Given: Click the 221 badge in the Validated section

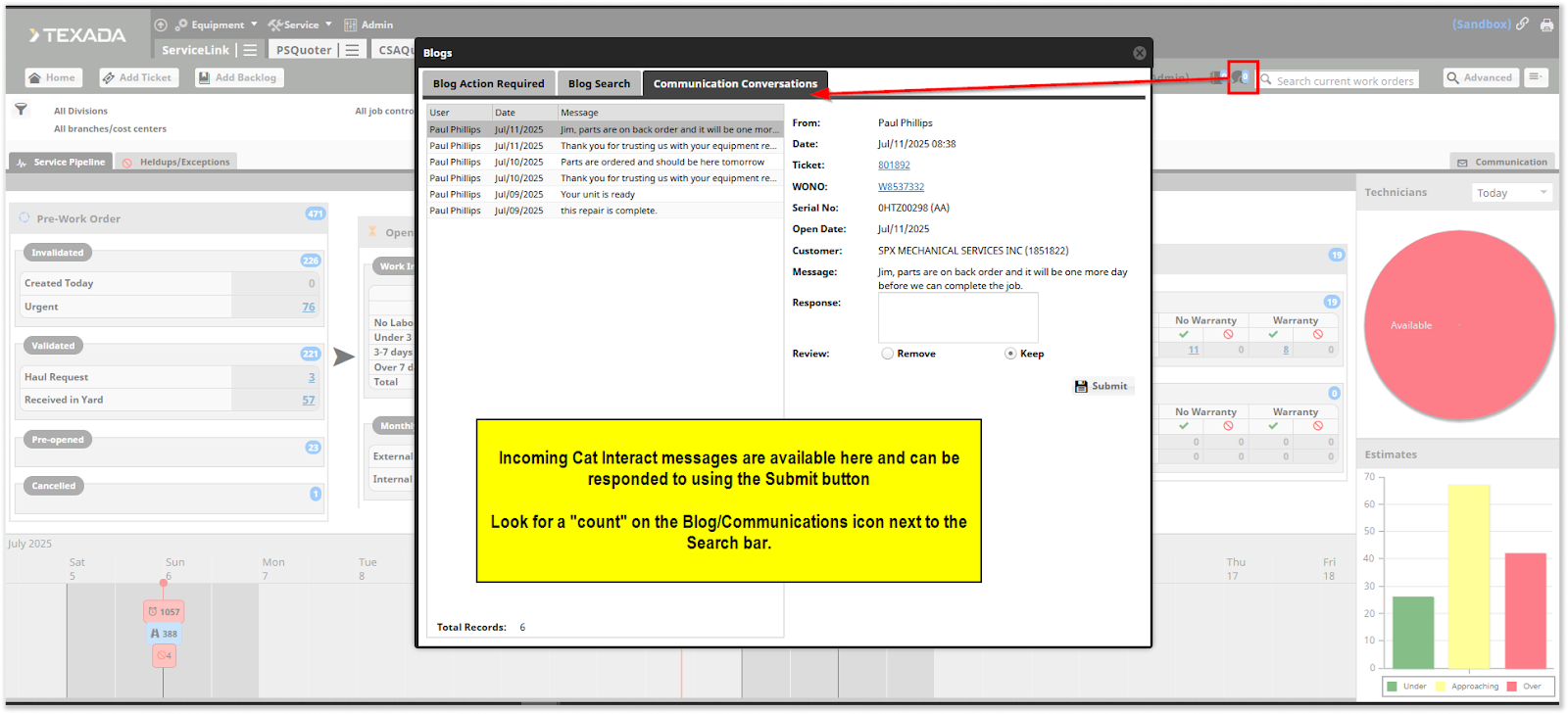Looking at the screenshot, I should (x=311, y=354).
